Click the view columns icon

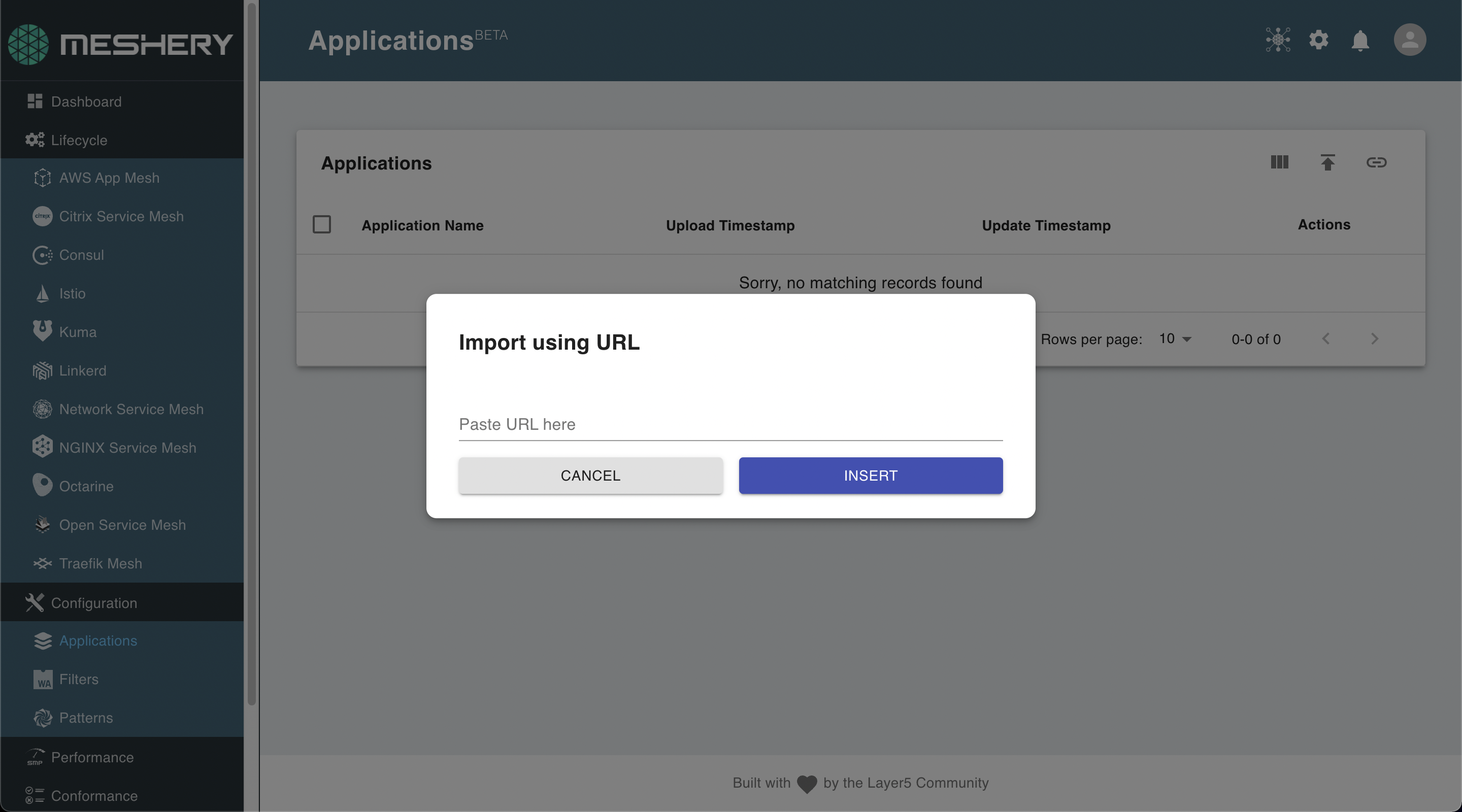[1279, 162]
